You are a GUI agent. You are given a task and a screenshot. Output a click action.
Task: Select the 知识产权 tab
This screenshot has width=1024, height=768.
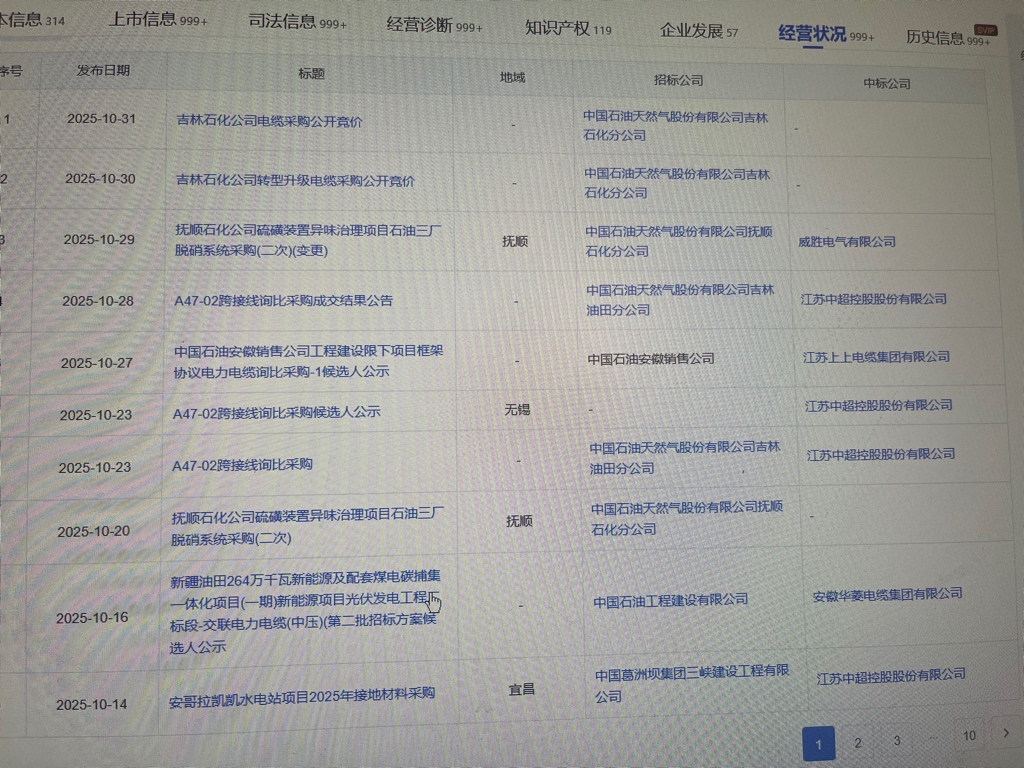click(568, 28)
